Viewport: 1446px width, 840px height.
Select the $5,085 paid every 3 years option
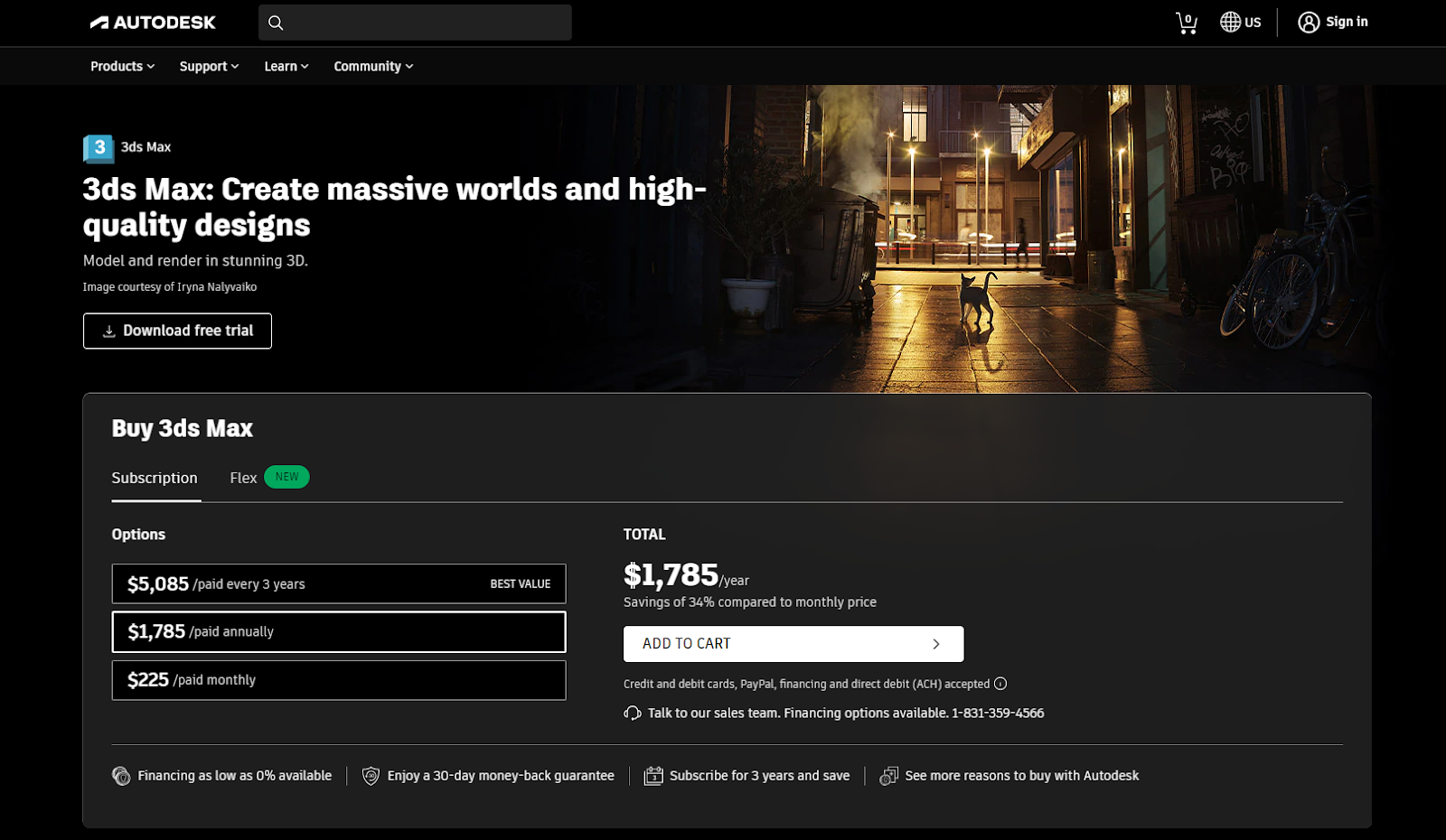(x=339, y=583)
